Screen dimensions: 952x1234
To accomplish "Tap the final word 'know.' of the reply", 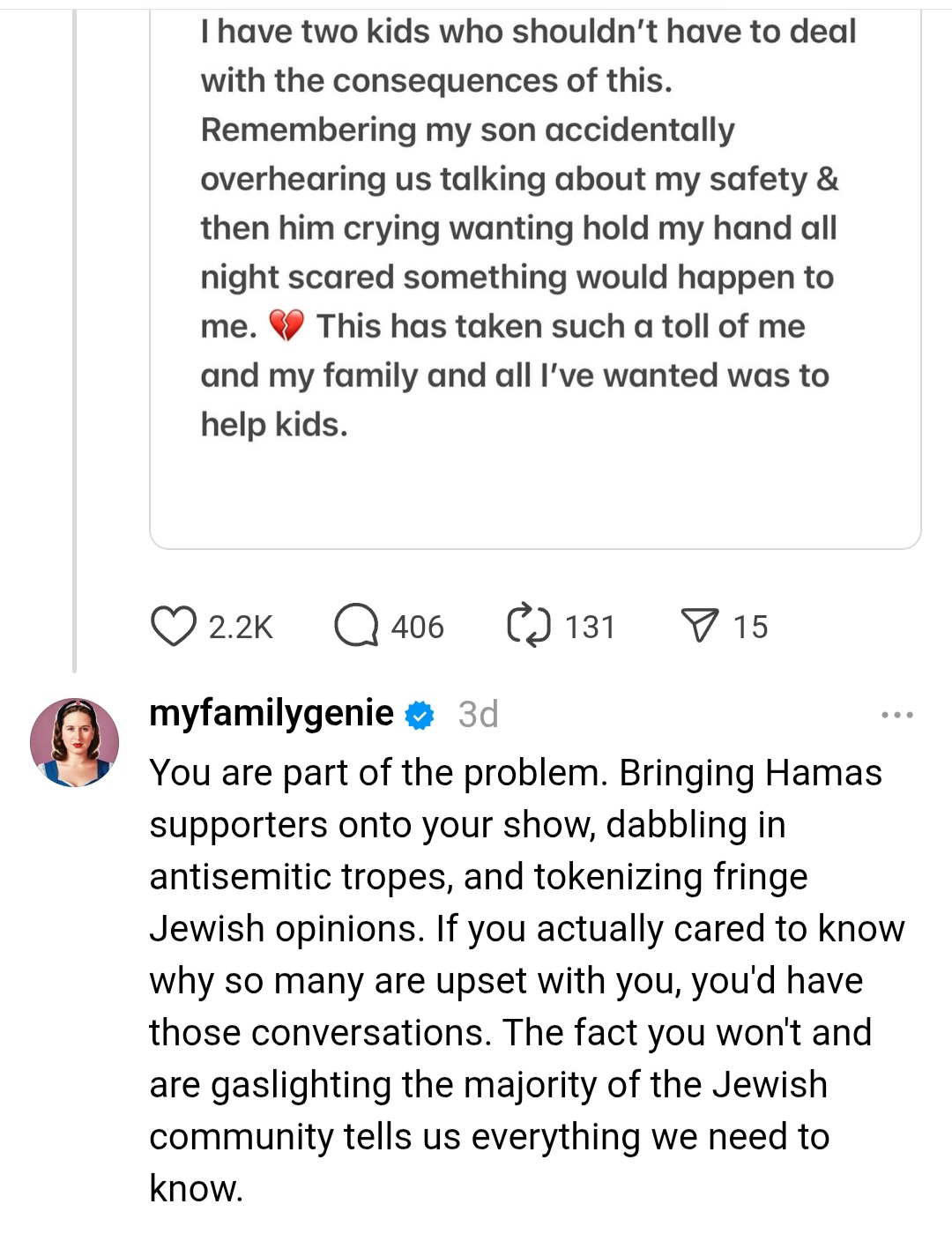I will 196,1188.
